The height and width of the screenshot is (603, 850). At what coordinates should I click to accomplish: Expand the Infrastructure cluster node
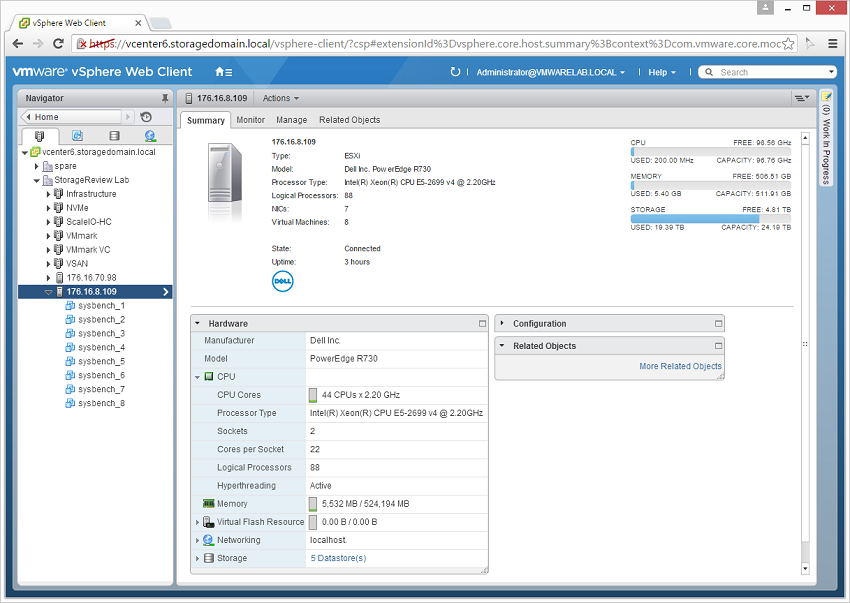click(48, 194)
